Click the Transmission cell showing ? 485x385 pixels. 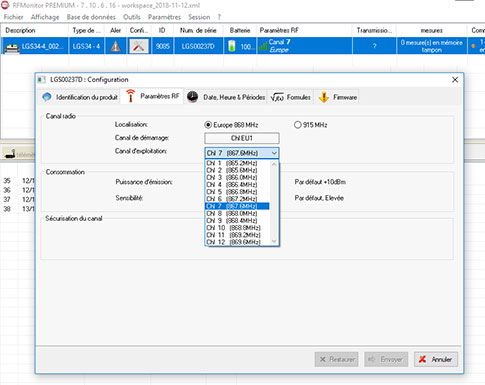[x=374, y=46]
